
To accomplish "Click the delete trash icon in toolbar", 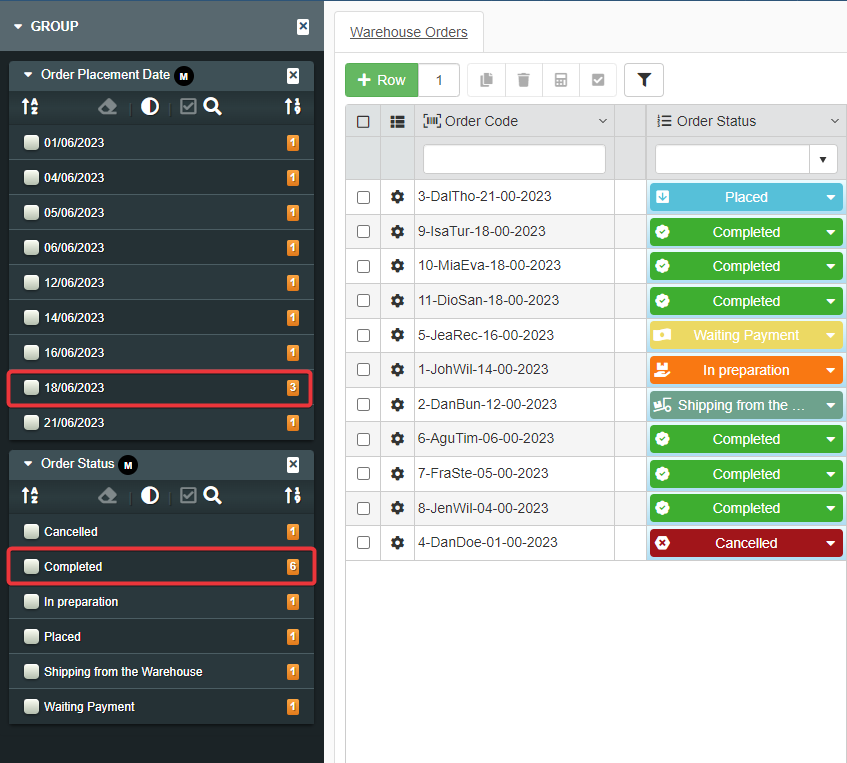I will click(x=524, y=80).
